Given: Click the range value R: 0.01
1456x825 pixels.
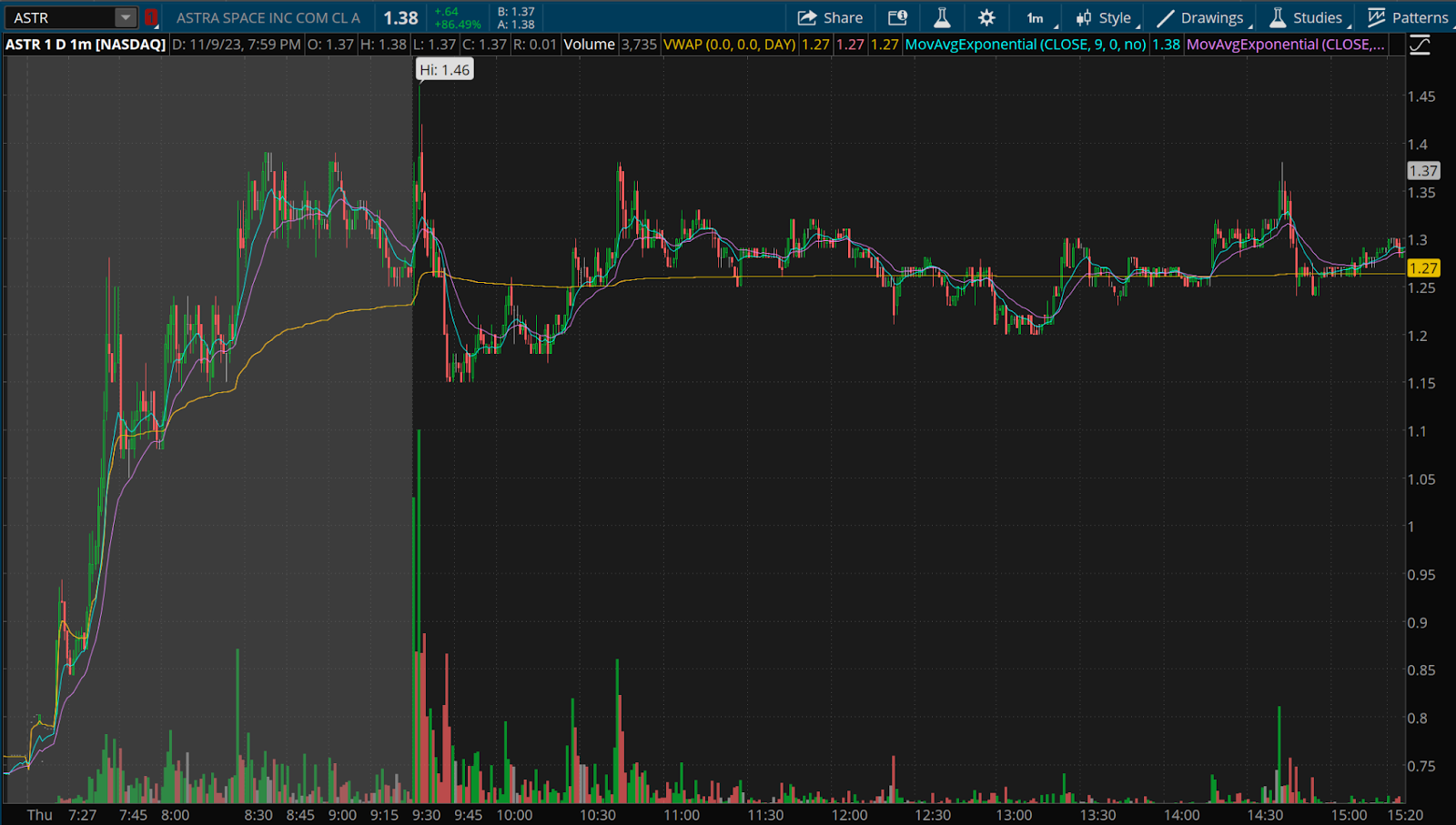Looking at the screenshot, I should point(535,45).
